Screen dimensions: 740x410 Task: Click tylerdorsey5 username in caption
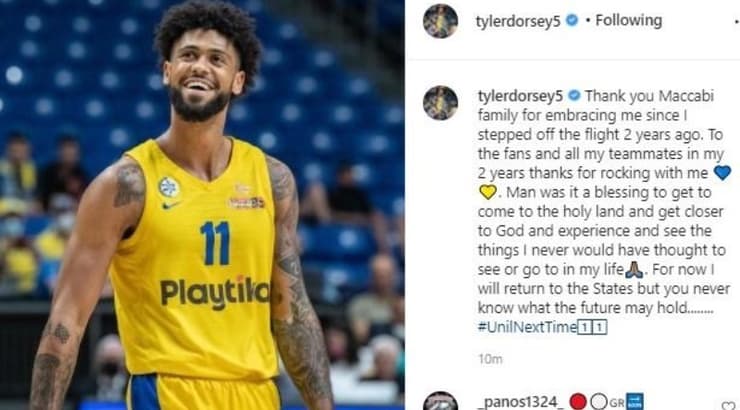point(520,96)
